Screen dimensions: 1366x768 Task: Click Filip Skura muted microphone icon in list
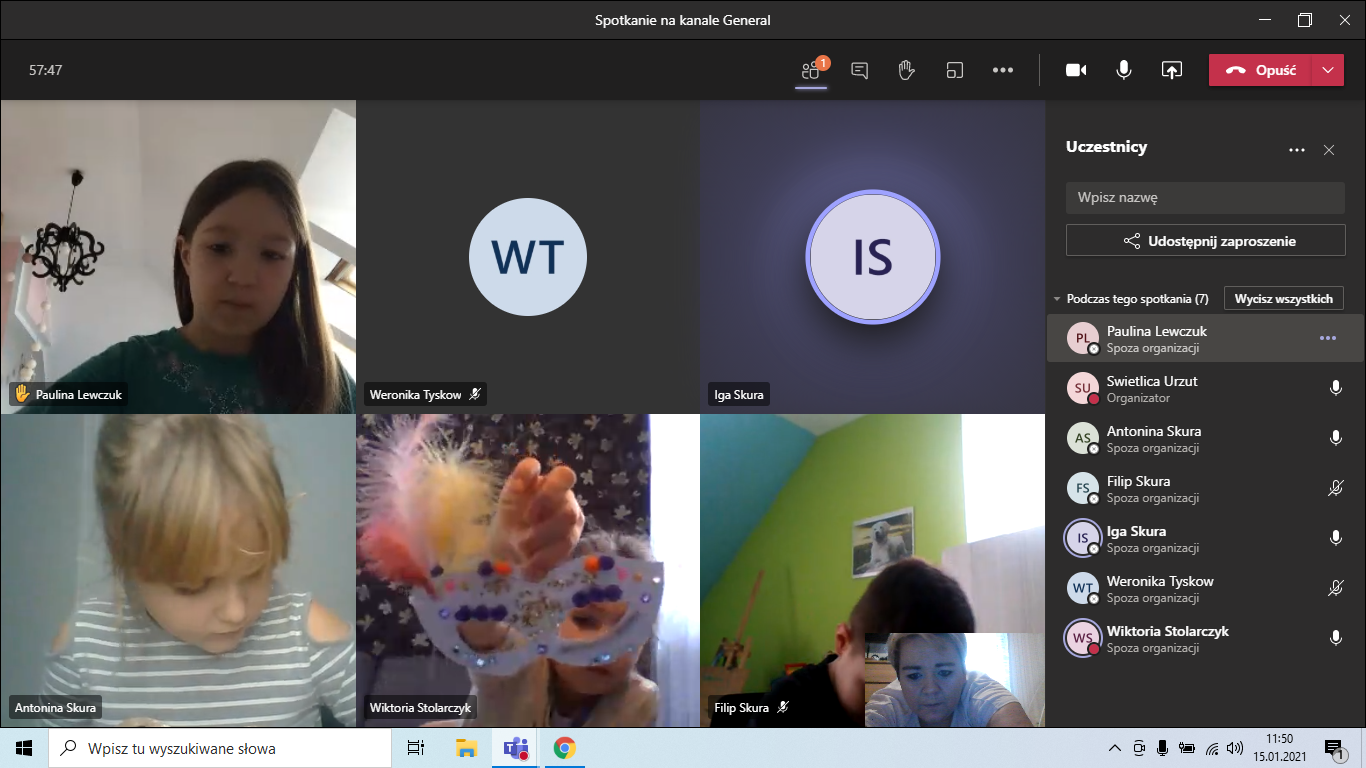[x=1336, y=488]
